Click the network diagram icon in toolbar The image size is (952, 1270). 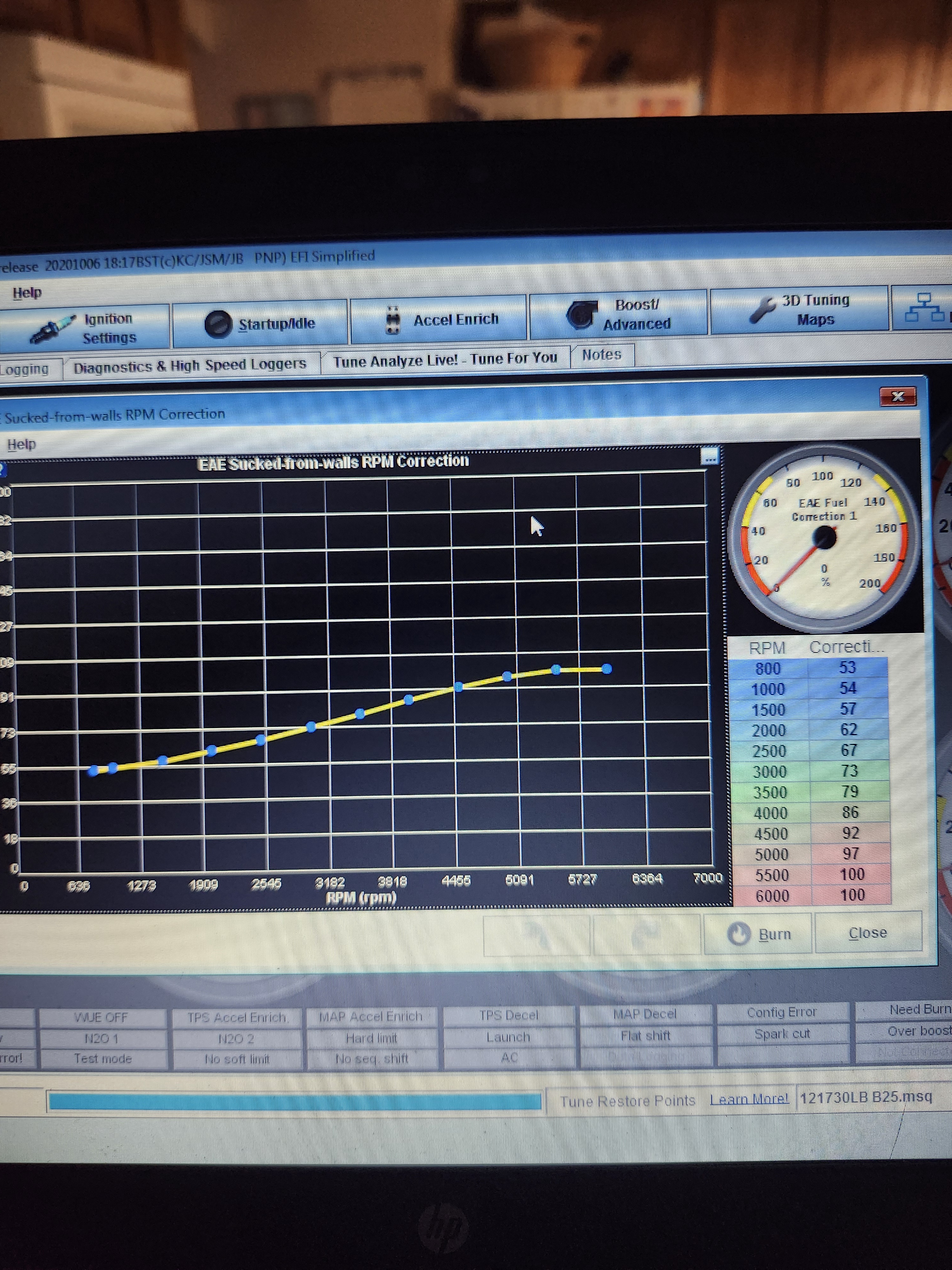924,307
